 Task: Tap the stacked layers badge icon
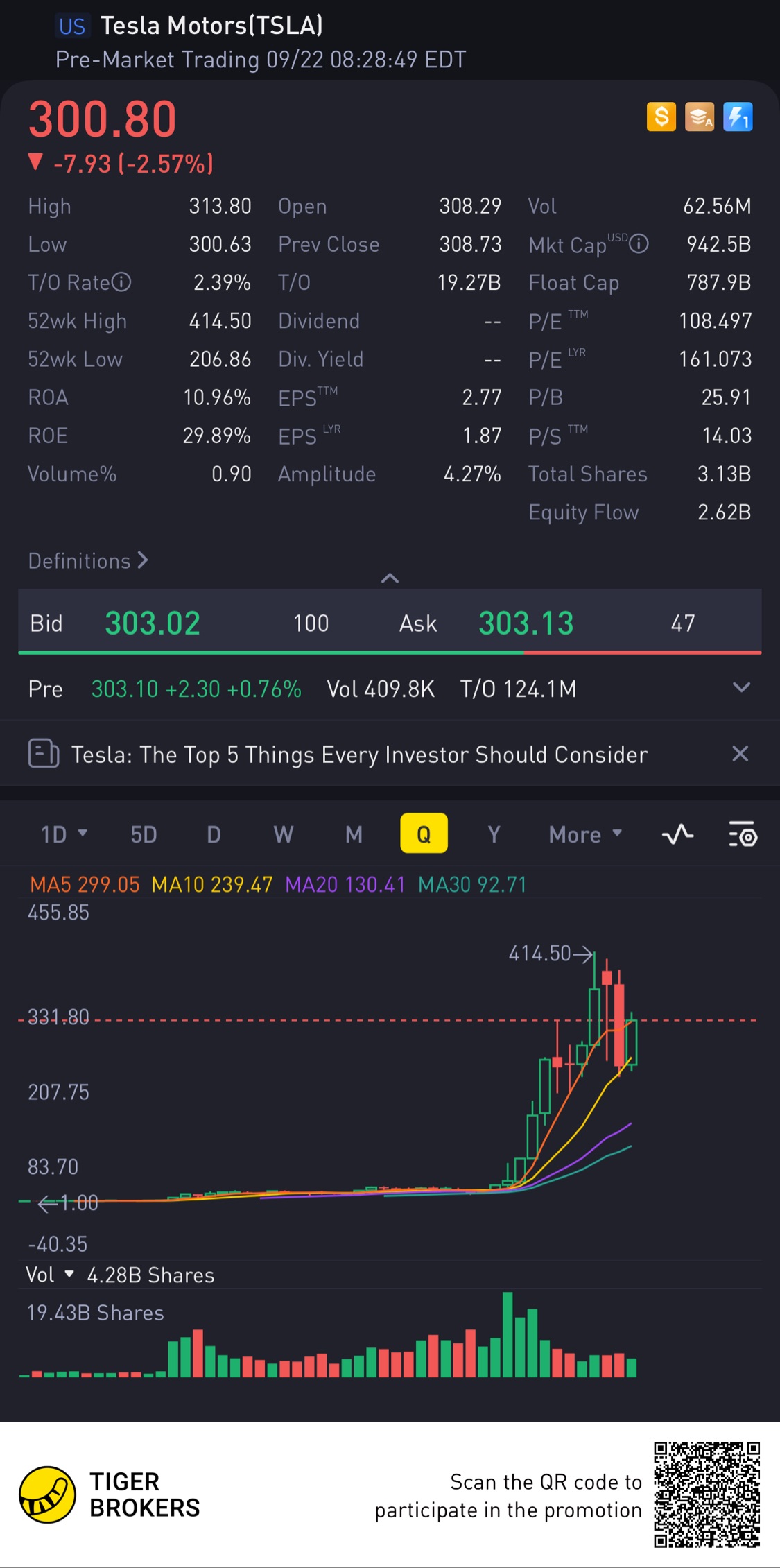coord(700,117)
